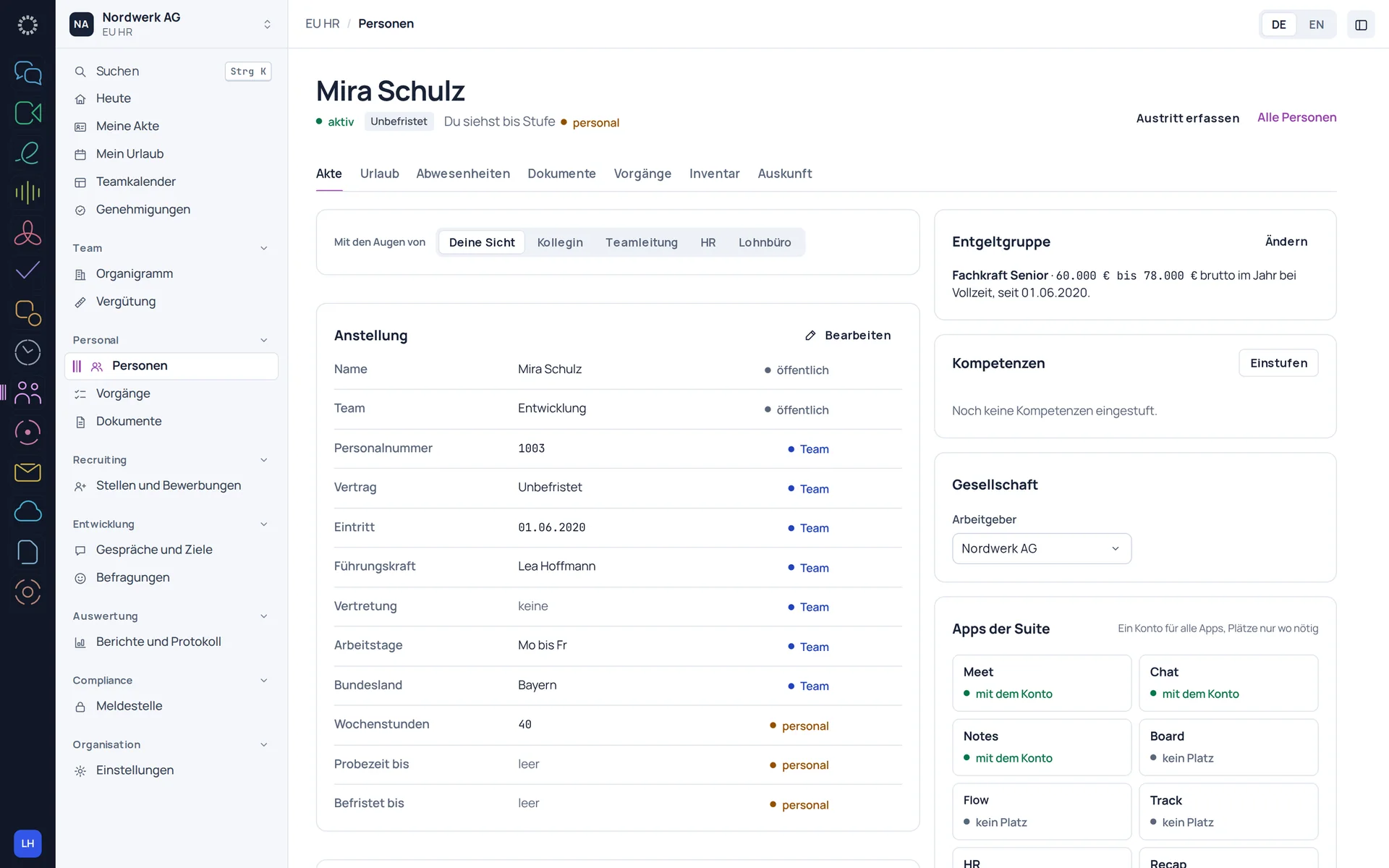Select the Lohnbüro view perspective
The height and width of the screenshot is (868, 1389).
[x=765, y=242]
